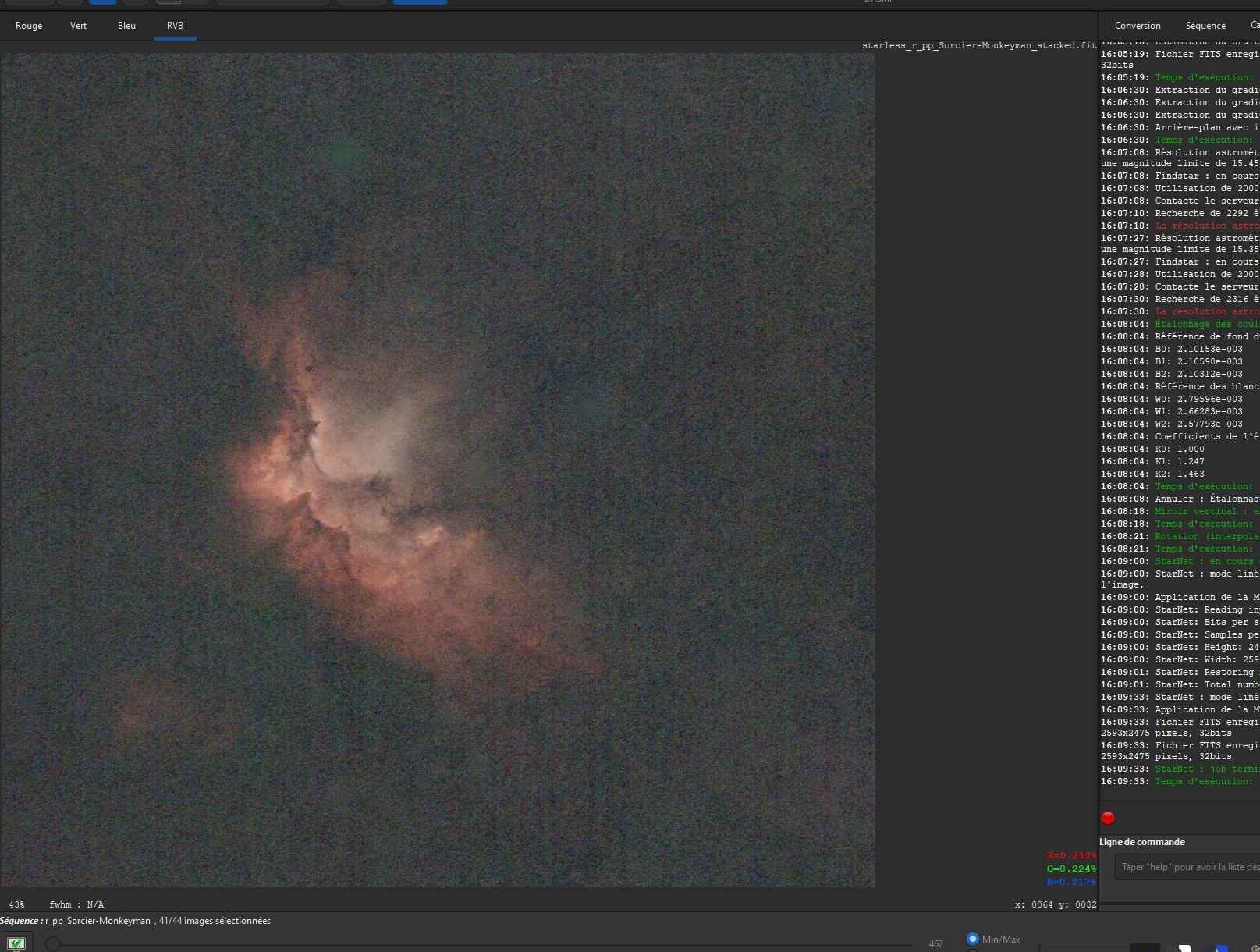Click the 'W1: 2.66283e-003' log line
1260x952 pixels.
1172,411
